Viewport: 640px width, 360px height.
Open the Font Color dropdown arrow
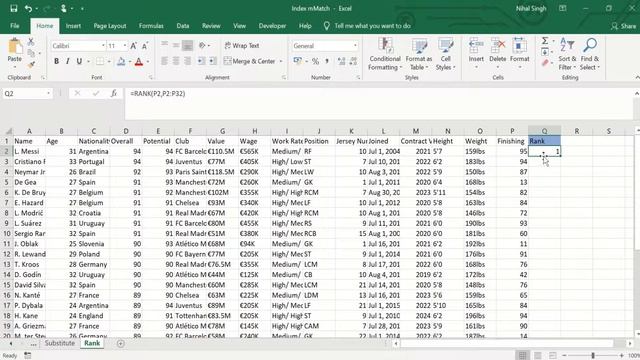click(148, 62)
